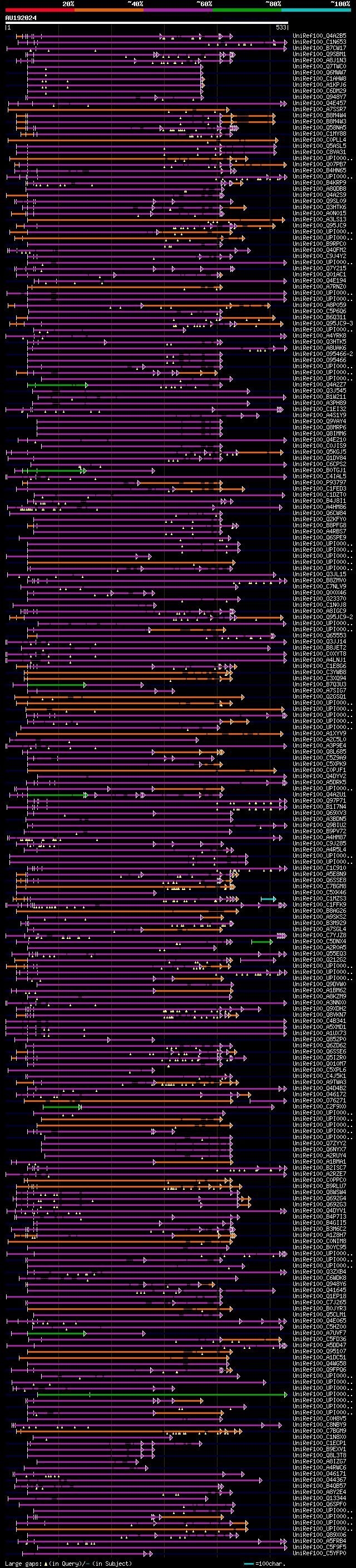Viewport: 356px width, 1568px height.
Task: Open hit UniRef100_B4KRP9
Action: (x=319, y=182)
